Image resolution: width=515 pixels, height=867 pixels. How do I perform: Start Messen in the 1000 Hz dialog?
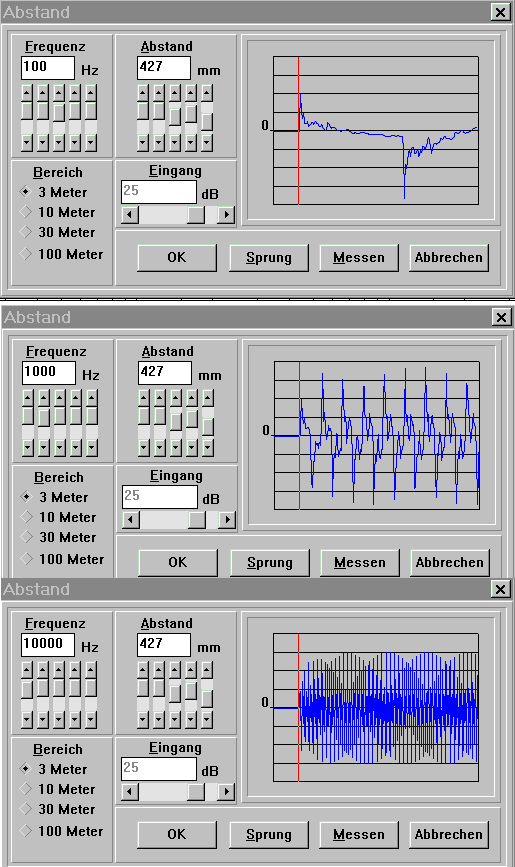point(360,562)
